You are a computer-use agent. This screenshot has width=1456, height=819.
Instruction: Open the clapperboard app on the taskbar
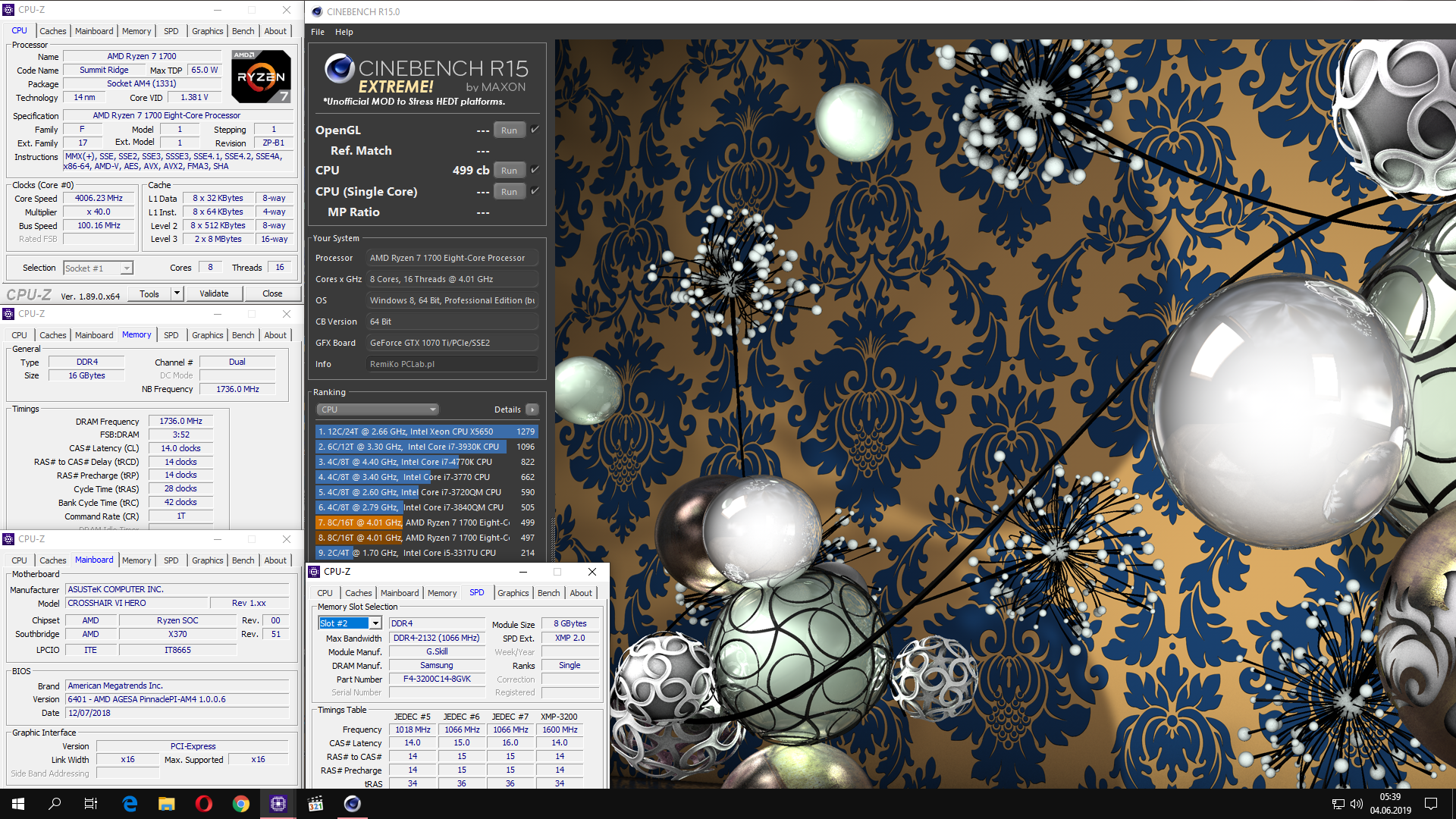click(315, 804)
